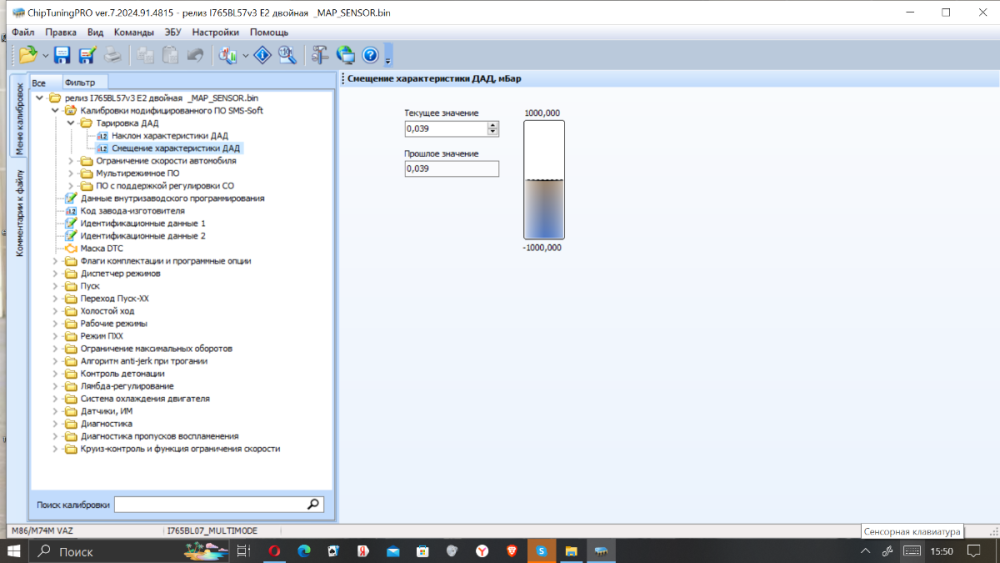Expand the Лямбда-регулирование folder
1000x563 pixels.
click(55, 386)
